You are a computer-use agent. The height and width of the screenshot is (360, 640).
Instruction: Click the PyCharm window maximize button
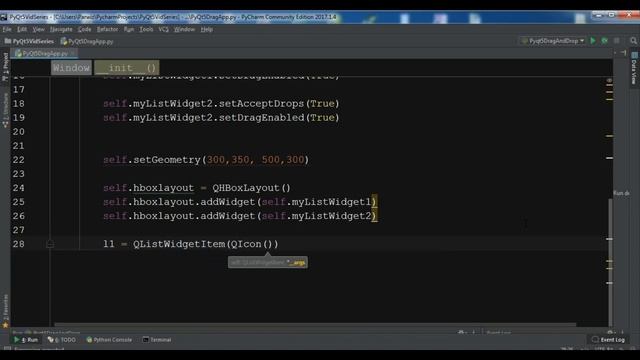pos(612,16)
